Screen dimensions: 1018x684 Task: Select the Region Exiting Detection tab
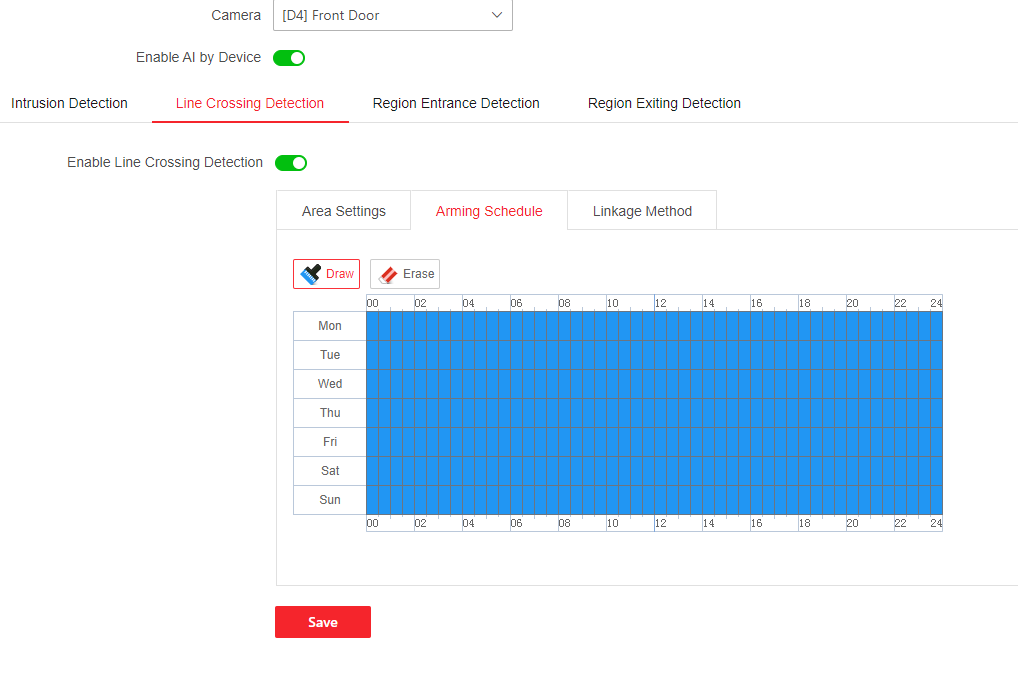(x=664, y=103)
